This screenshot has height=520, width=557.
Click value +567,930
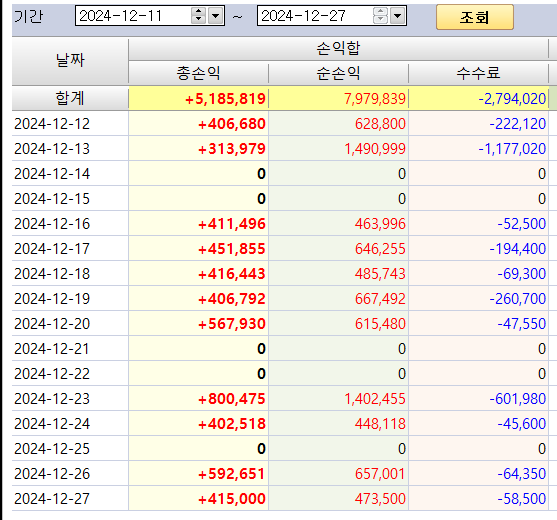click(x=232, y=324)
